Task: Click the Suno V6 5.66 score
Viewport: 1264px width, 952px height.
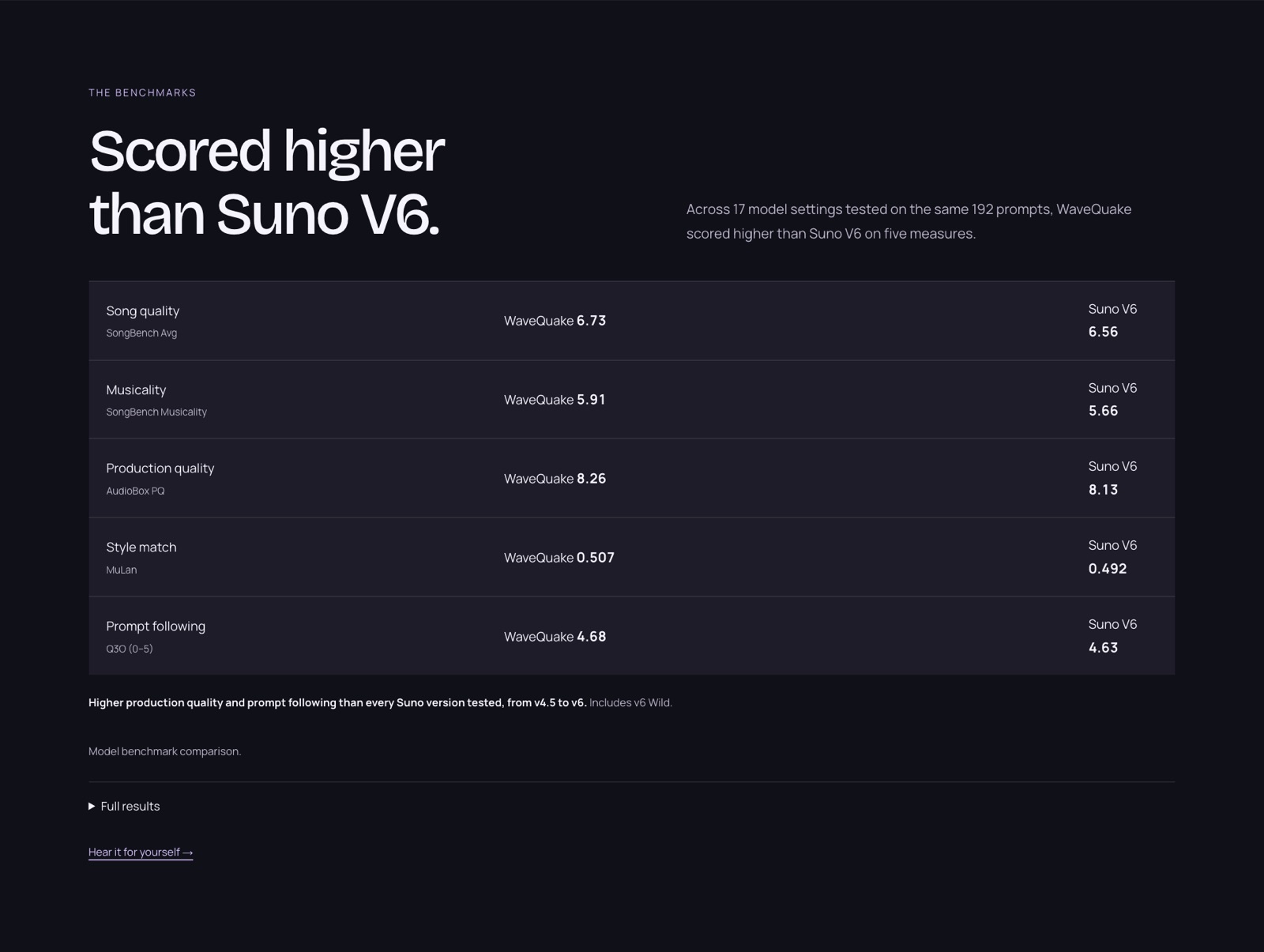Action: coord(1113,399)
